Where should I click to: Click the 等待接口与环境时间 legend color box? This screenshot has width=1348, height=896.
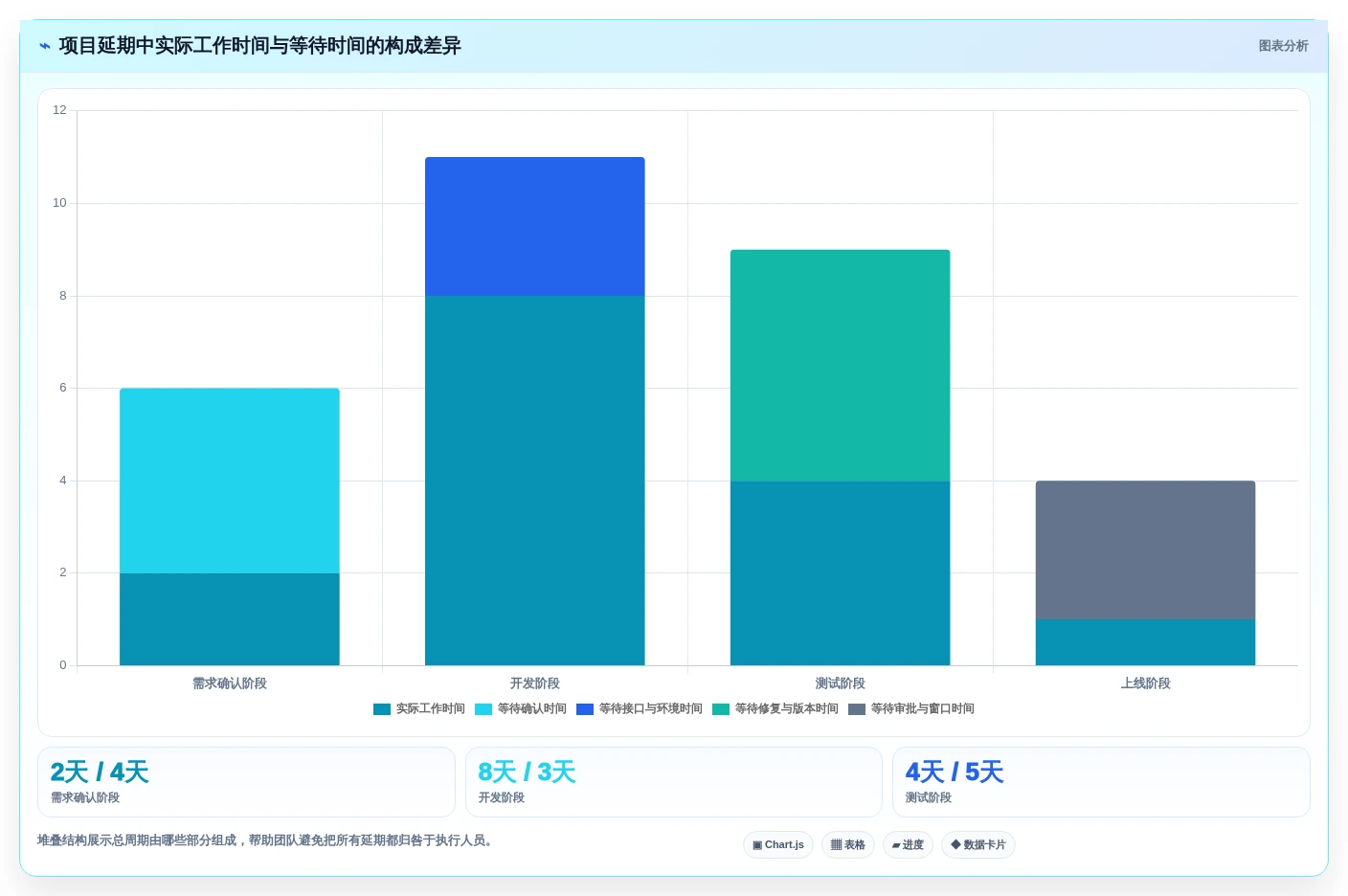click(x=585, y=709)
